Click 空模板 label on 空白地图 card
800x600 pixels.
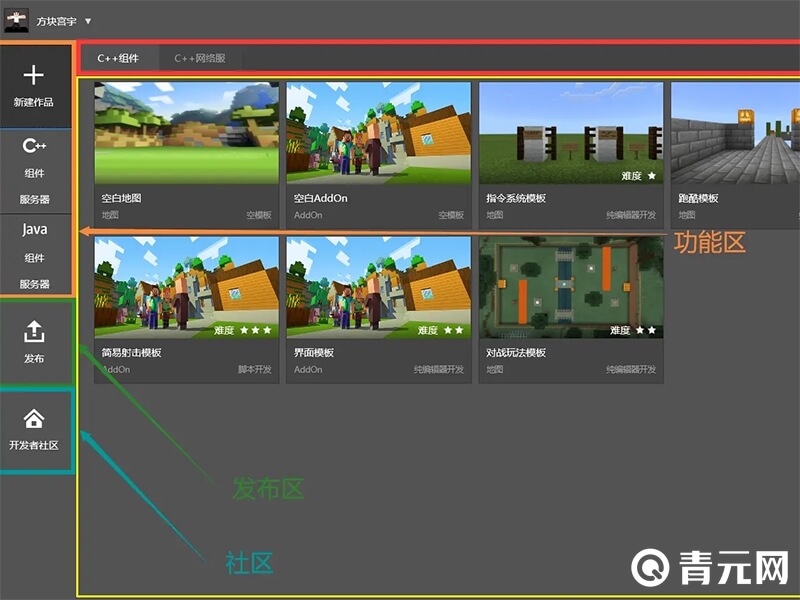(259, 215)
